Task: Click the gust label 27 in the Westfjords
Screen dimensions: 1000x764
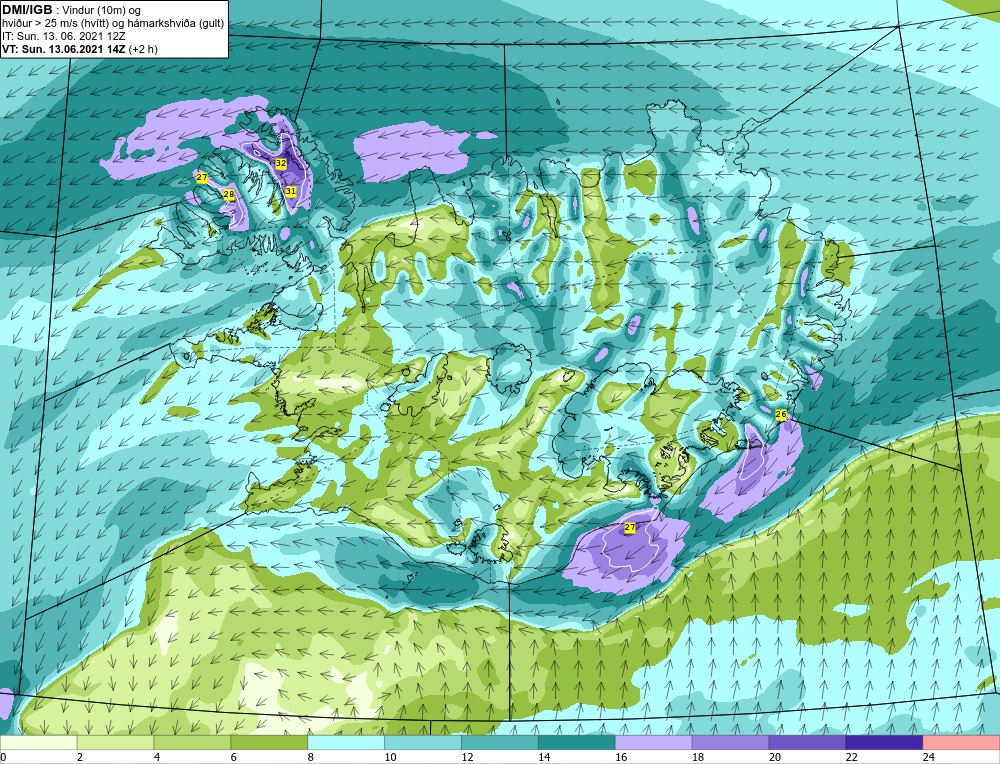Action: (x=202, y=177)
